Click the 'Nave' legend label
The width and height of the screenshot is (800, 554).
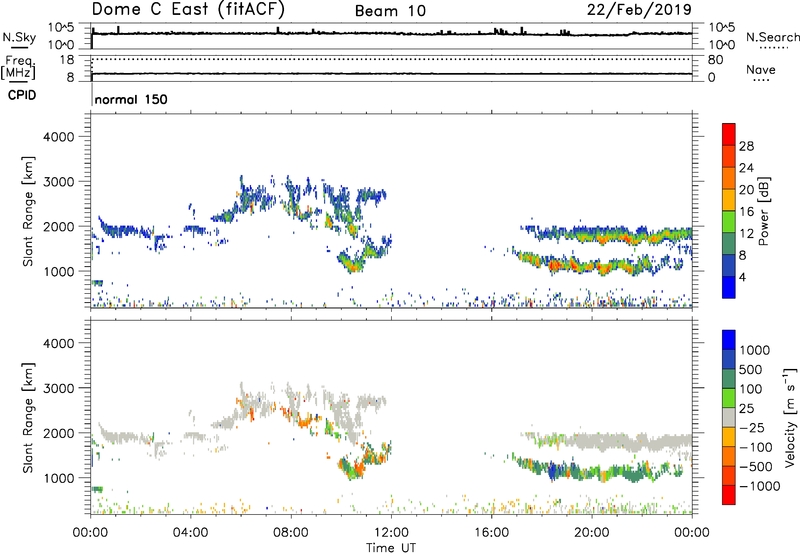click(x=761, y=69)
